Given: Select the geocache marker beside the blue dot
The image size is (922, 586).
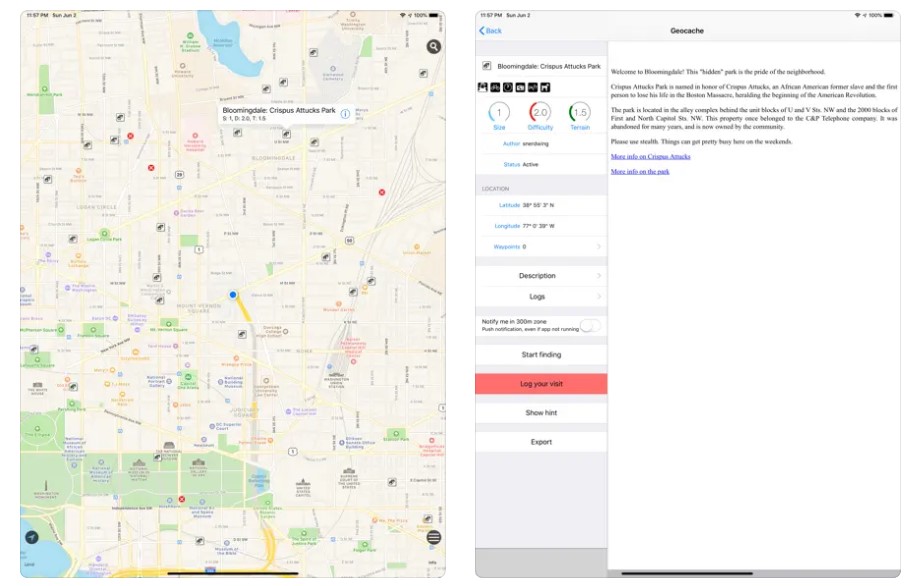Looking at the screenshot, I should [242, 334].
